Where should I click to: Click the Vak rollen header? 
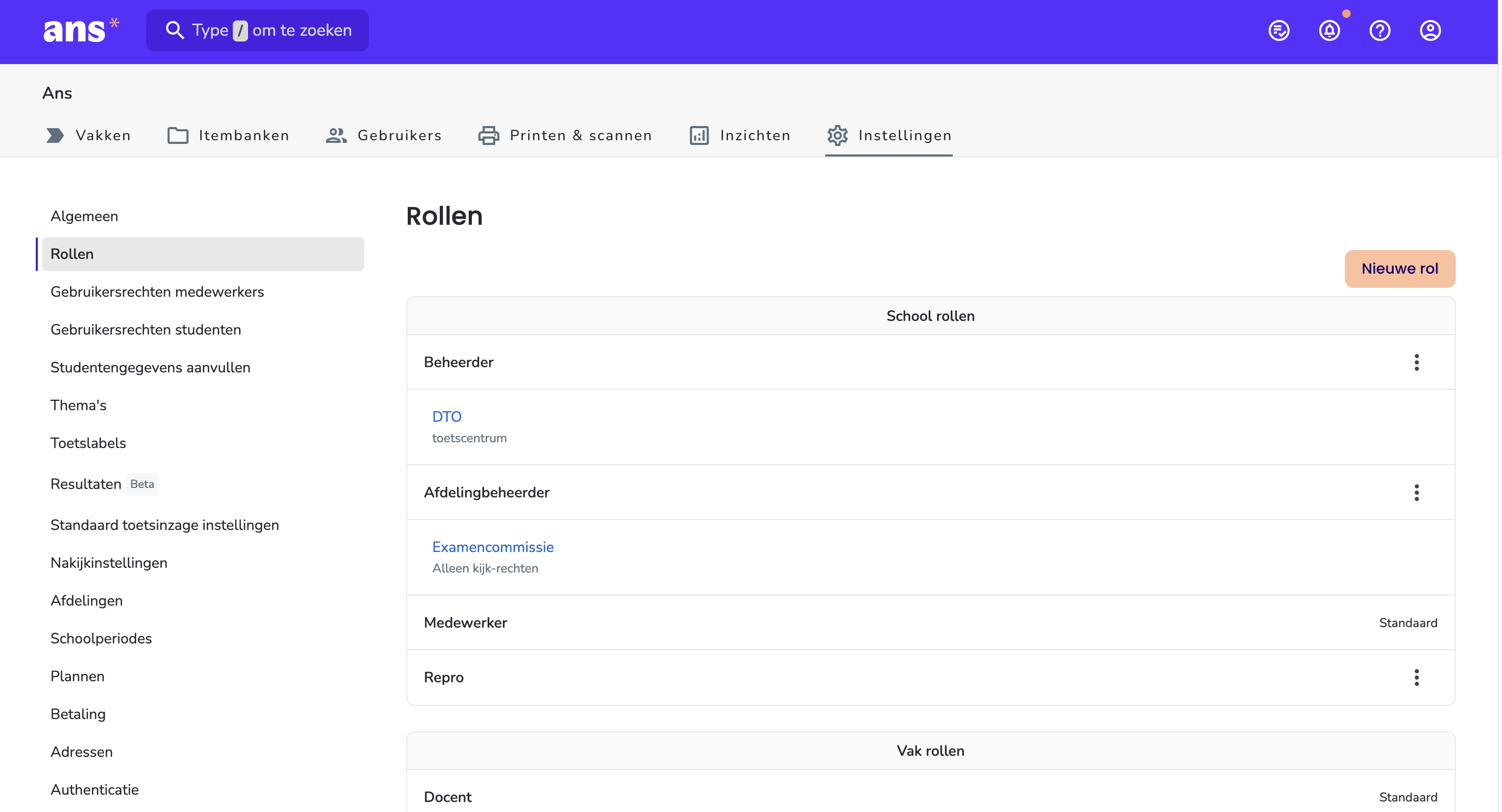tap(930, 751)
